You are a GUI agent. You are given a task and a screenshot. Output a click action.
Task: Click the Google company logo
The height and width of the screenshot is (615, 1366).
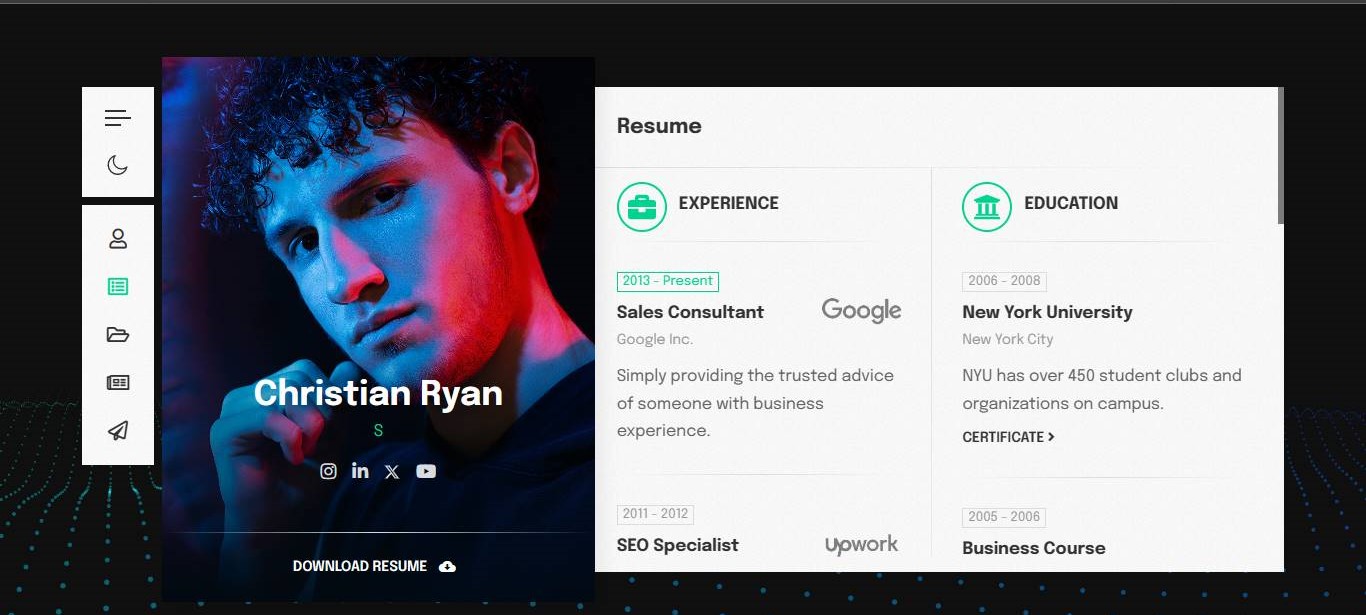click(x=861, y=310)
